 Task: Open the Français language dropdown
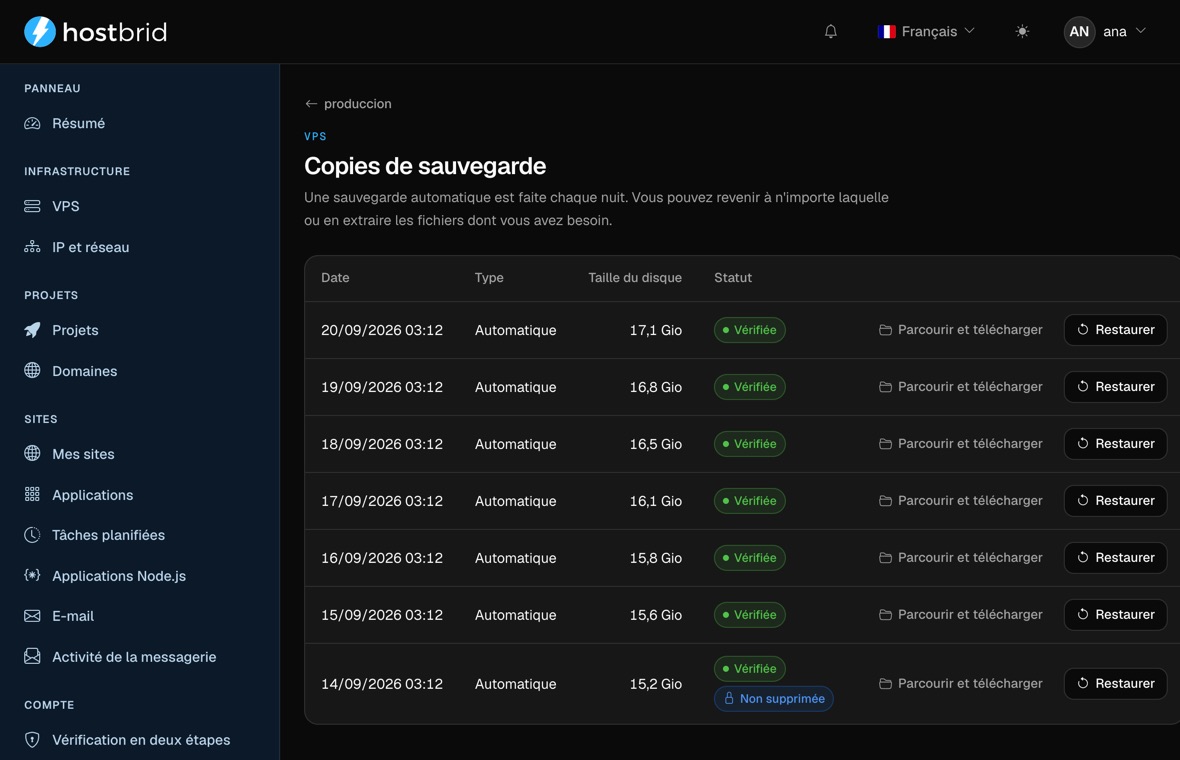pyautogui.click(x=926, y=32)
